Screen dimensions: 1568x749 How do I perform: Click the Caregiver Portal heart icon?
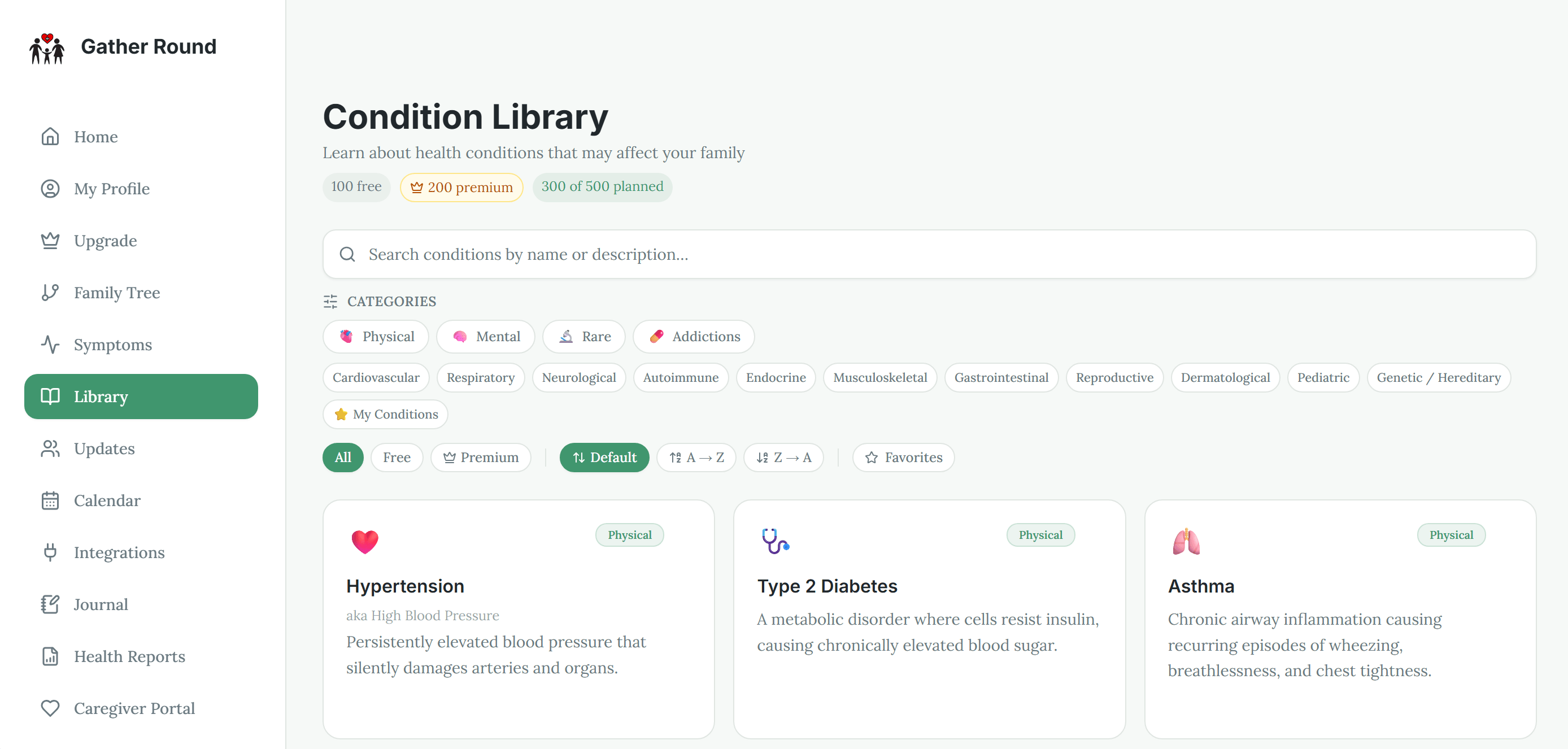click(50, 708)
